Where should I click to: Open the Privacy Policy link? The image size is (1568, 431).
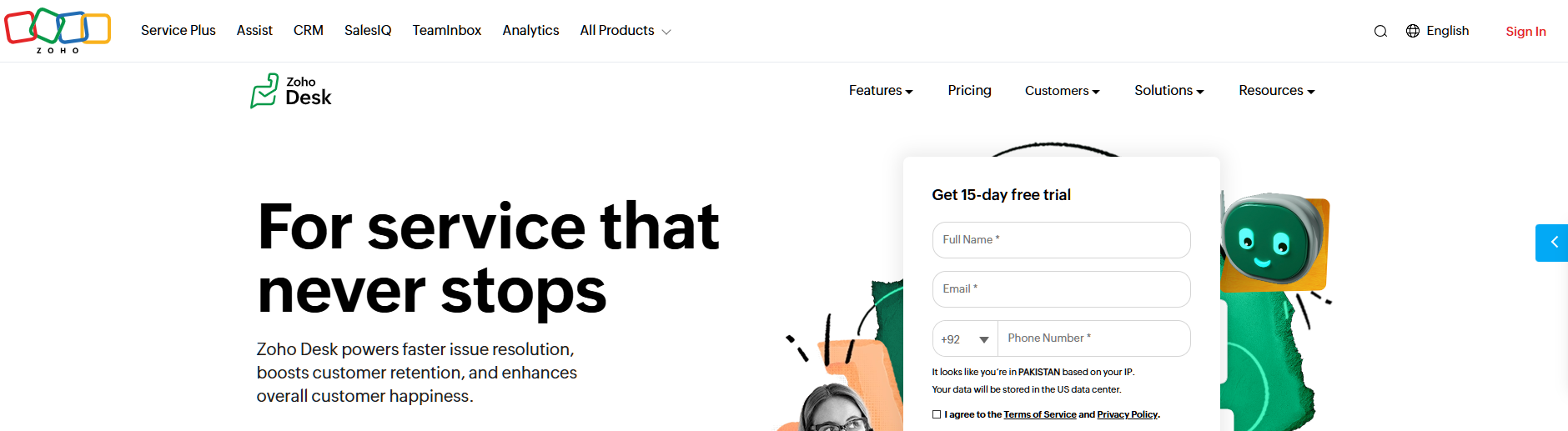(x=1127, y=414)
